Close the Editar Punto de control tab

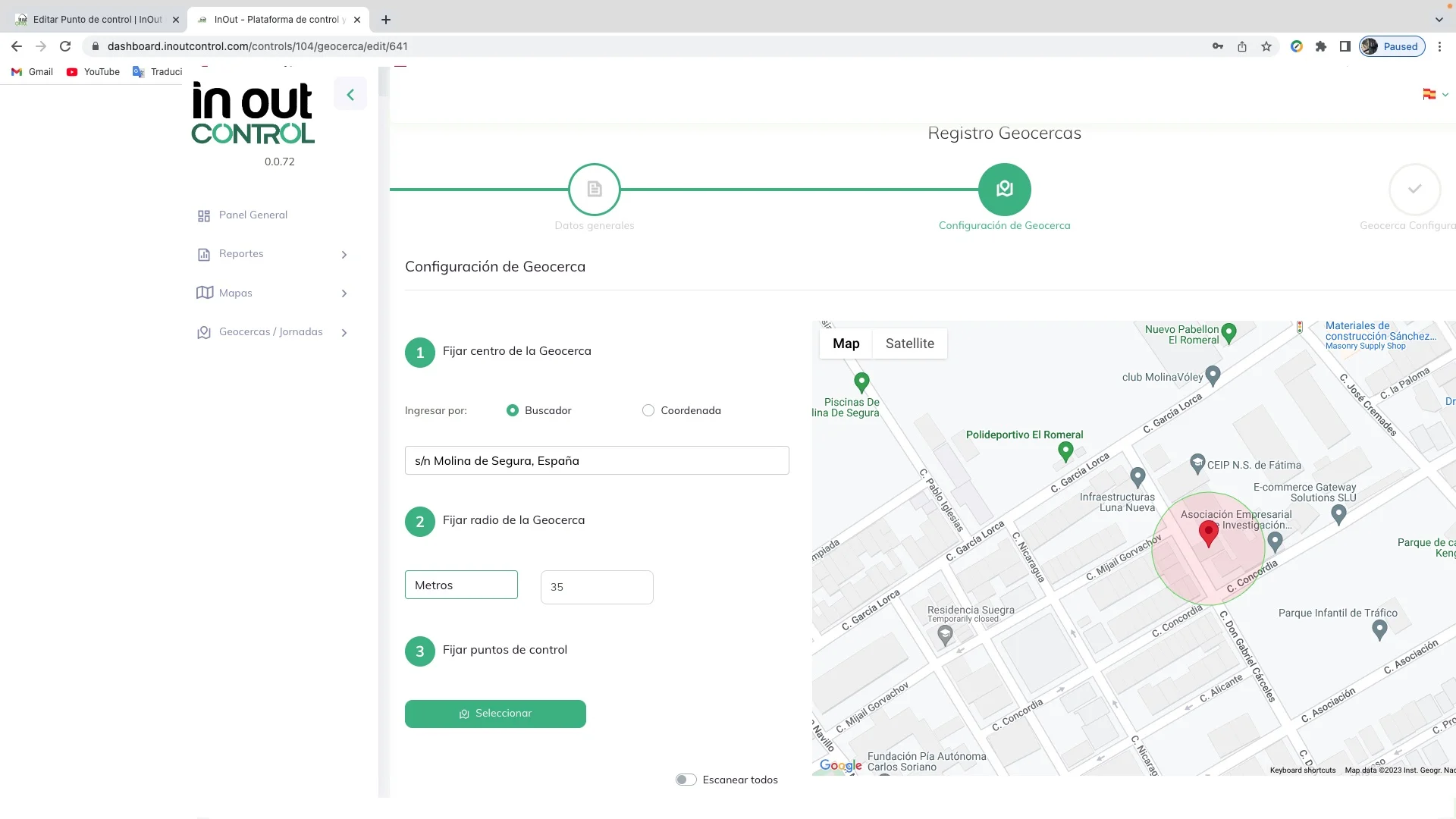coord(175,20)
